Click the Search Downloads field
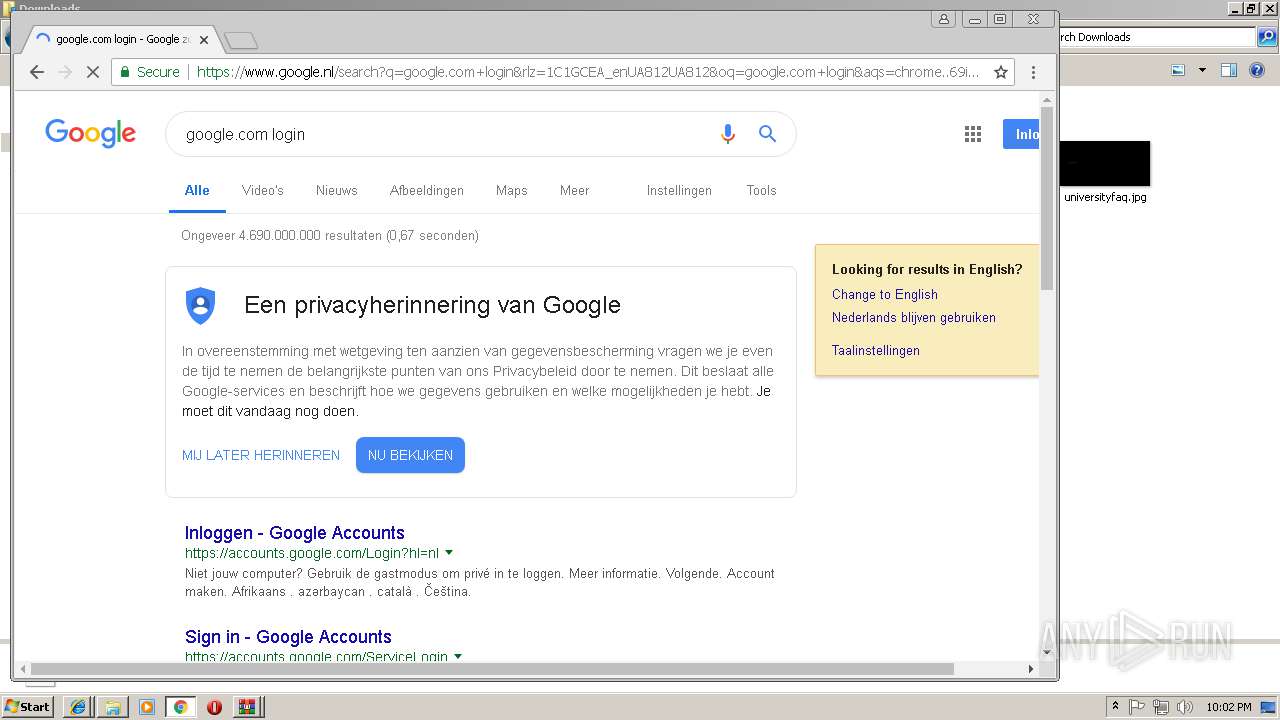Screen dimensions: 1280x720 pyautogui.click(x=1156, y=37)
